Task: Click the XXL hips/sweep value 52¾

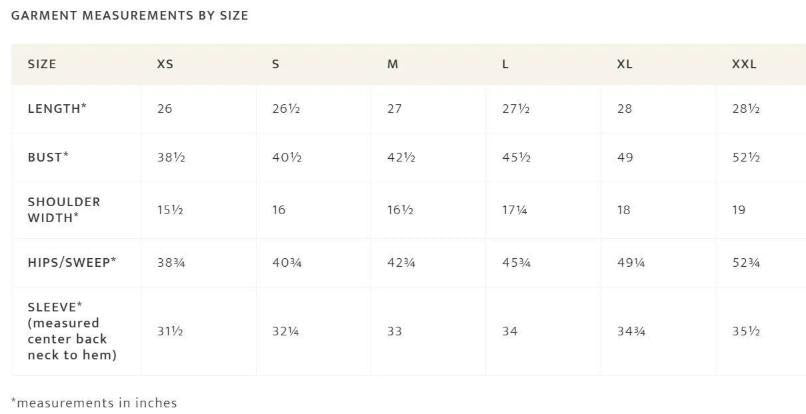Action: click(x=747, y=261)
